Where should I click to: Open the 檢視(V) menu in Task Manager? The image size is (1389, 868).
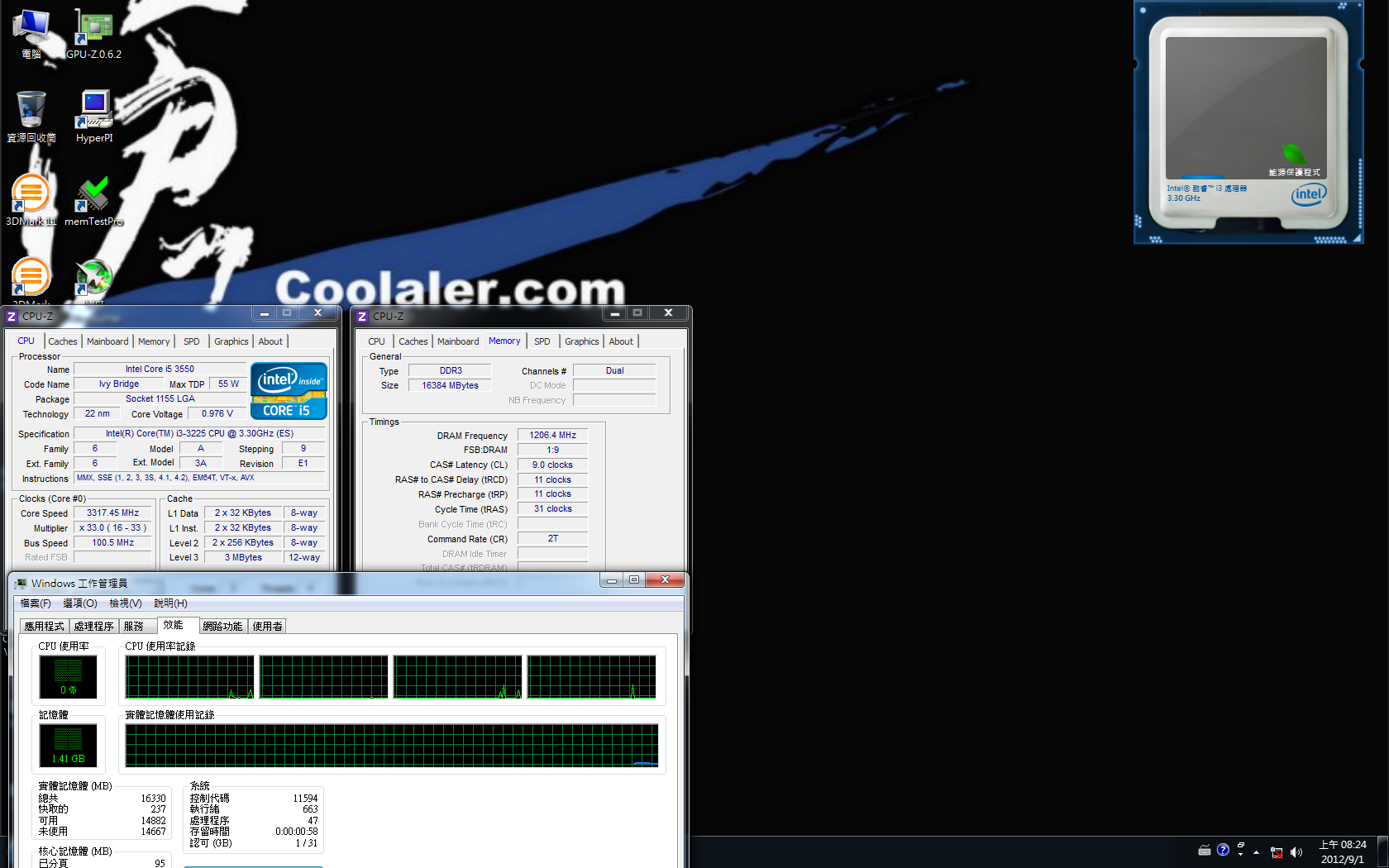(126, 603)
